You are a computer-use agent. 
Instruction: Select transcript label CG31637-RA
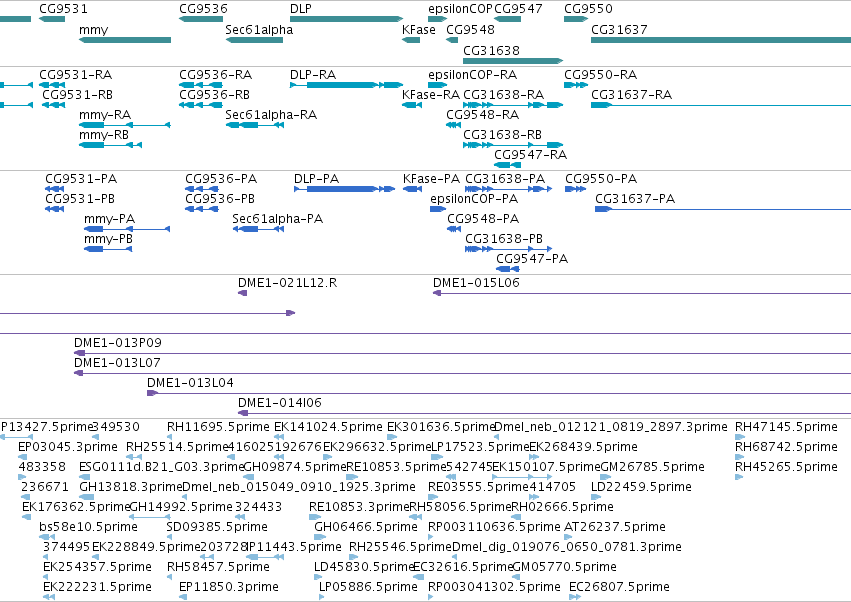click(631, 94)
